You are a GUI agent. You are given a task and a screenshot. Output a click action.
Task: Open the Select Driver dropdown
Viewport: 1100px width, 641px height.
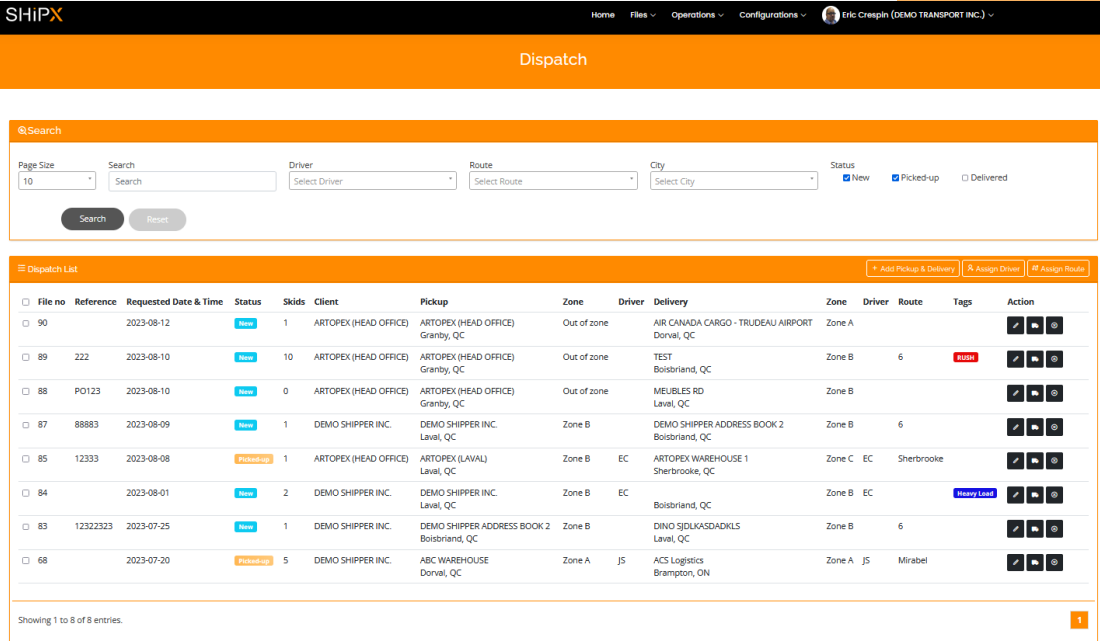click(x=373, y=181)
